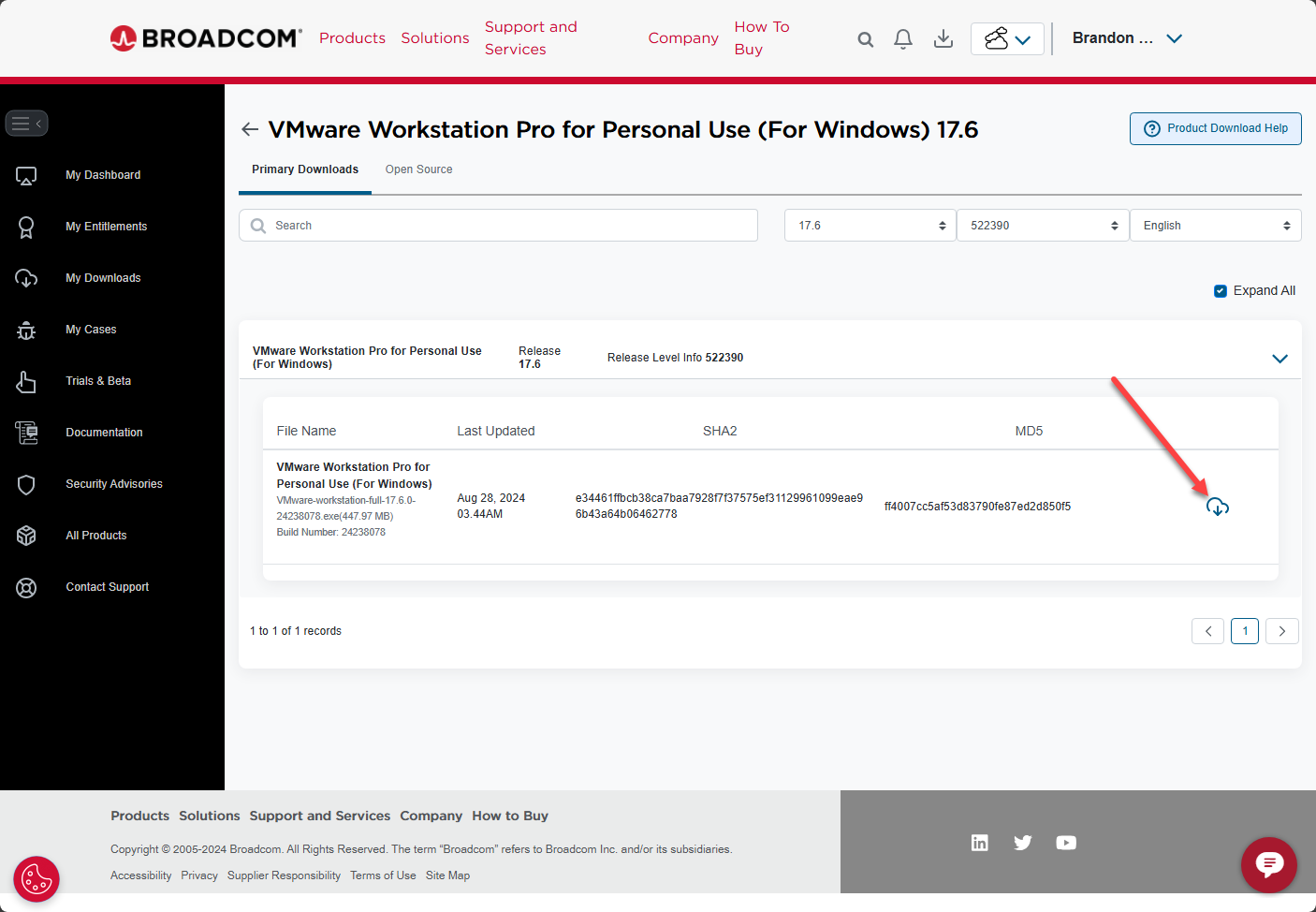Open the Company menu in header
This screenshot has width=1316, height=912.
click(683, 38)
